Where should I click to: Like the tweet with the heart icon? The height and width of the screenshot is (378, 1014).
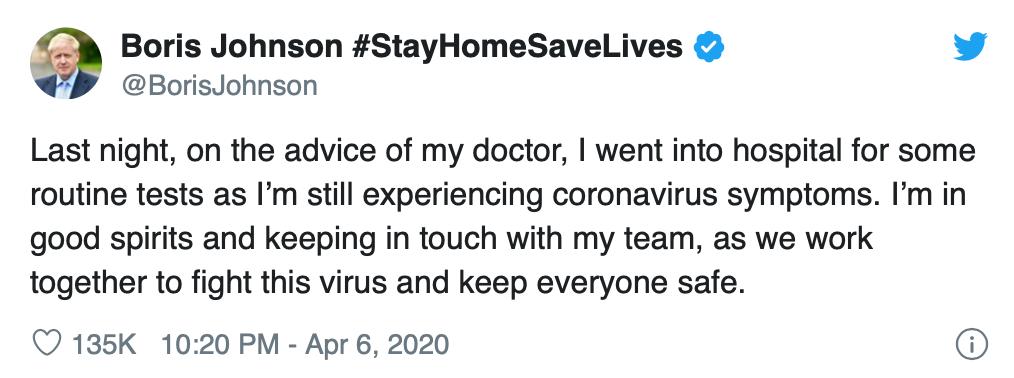pyautogui.click(x=47, y=343)
